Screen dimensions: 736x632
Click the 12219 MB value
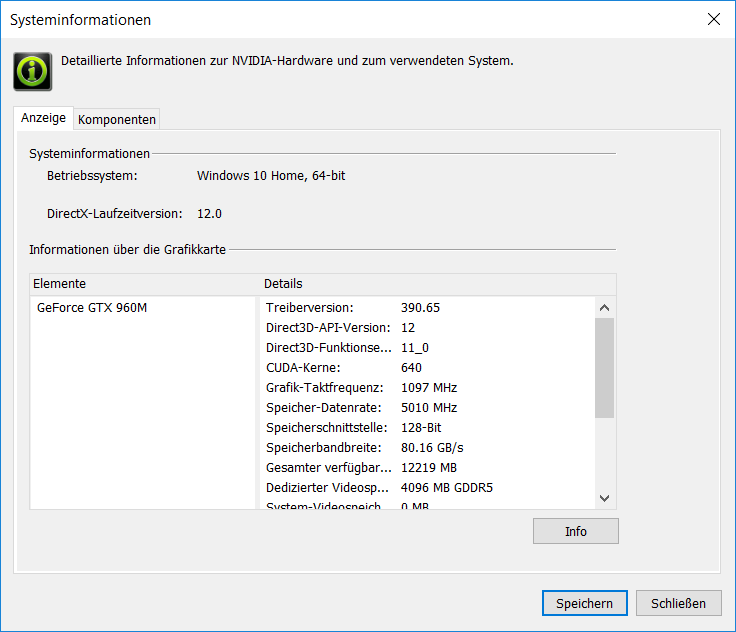click(x=429, y=468)
